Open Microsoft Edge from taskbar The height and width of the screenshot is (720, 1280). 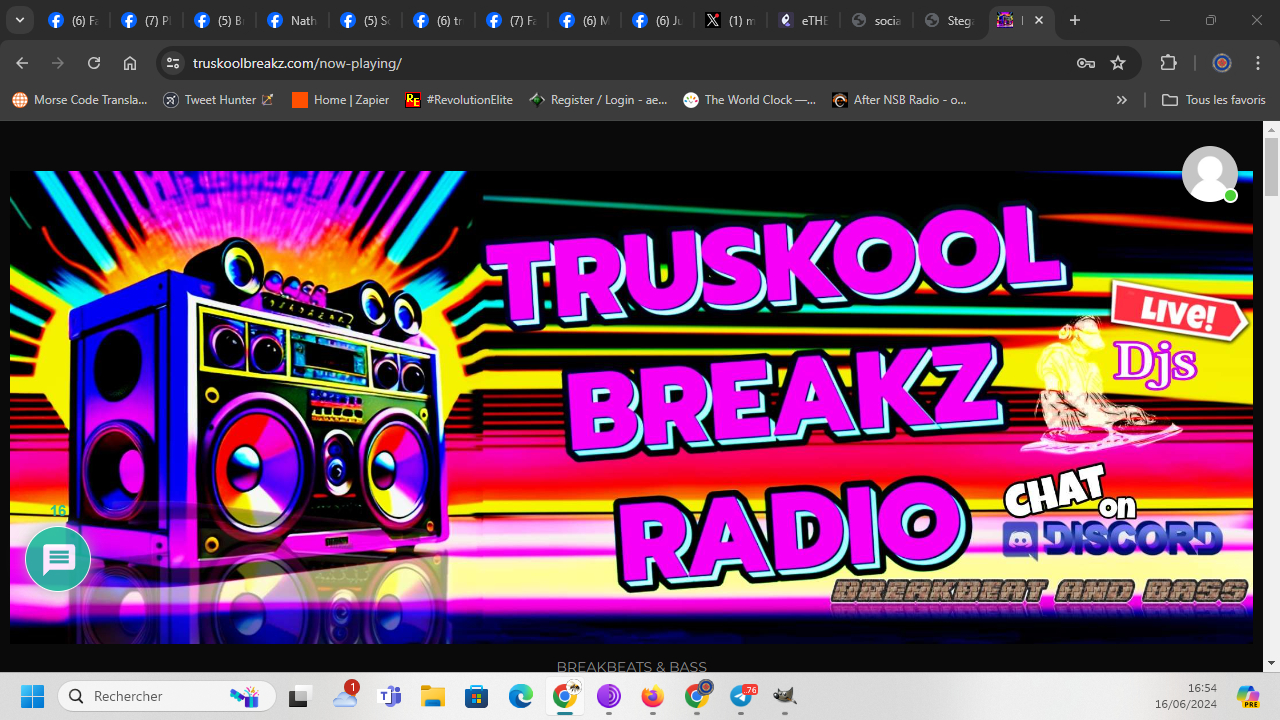tap(521, 696)
